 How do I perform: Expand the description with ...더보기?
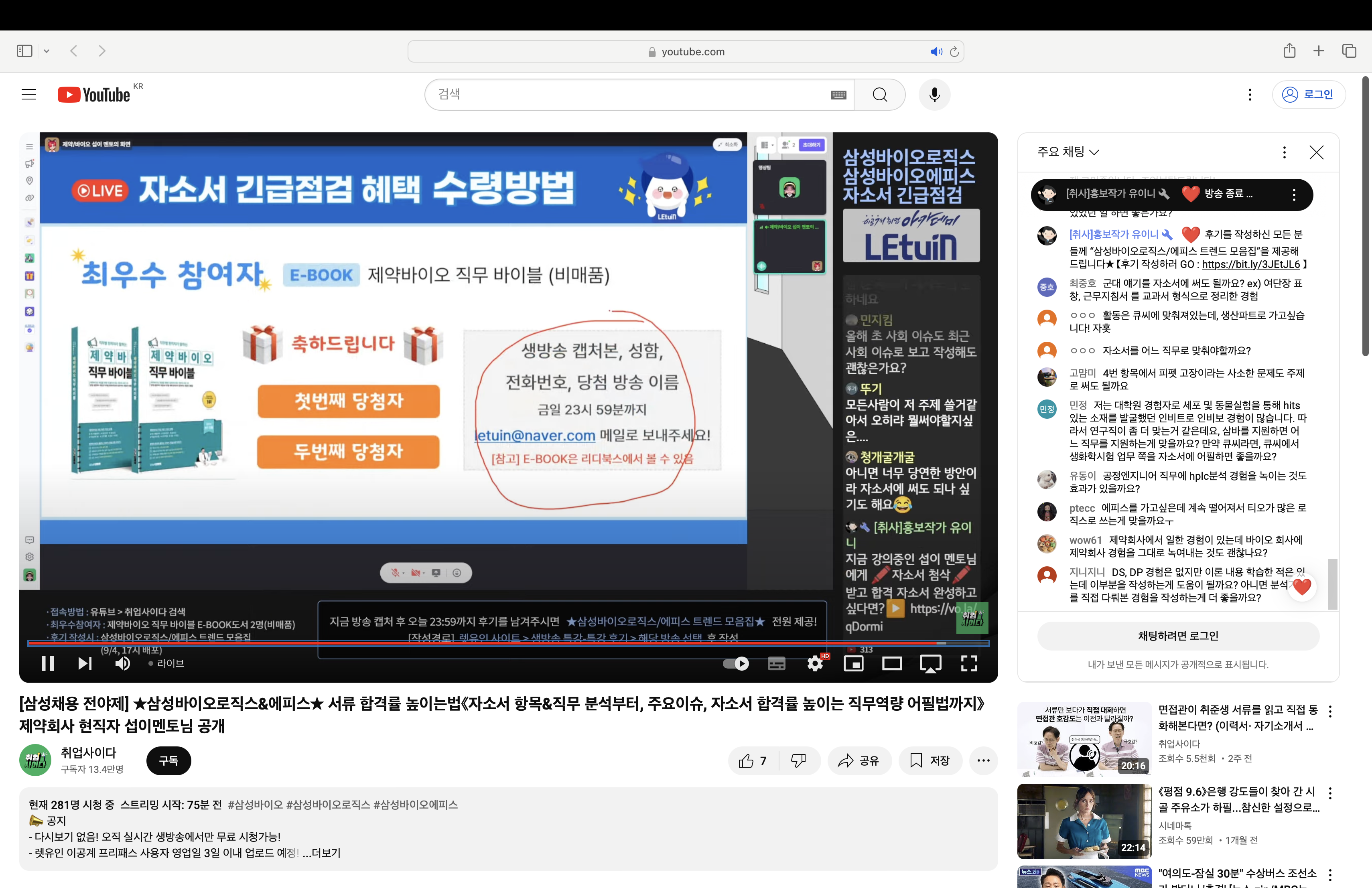tap(322, 853)
